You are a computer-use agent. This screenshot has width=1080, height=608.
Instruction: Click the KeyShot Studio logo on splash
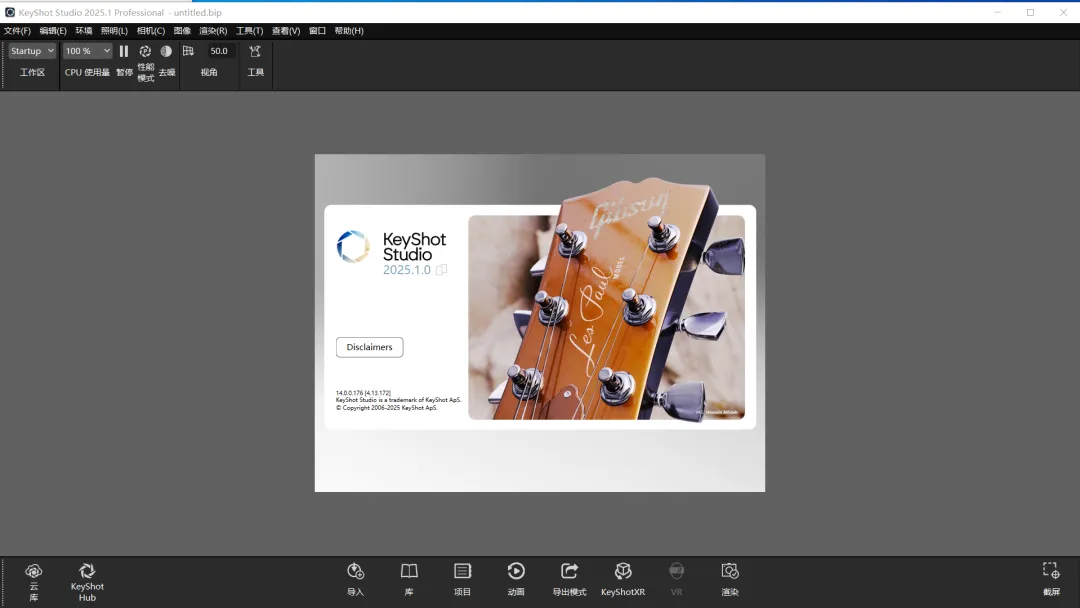coord(353,247)
